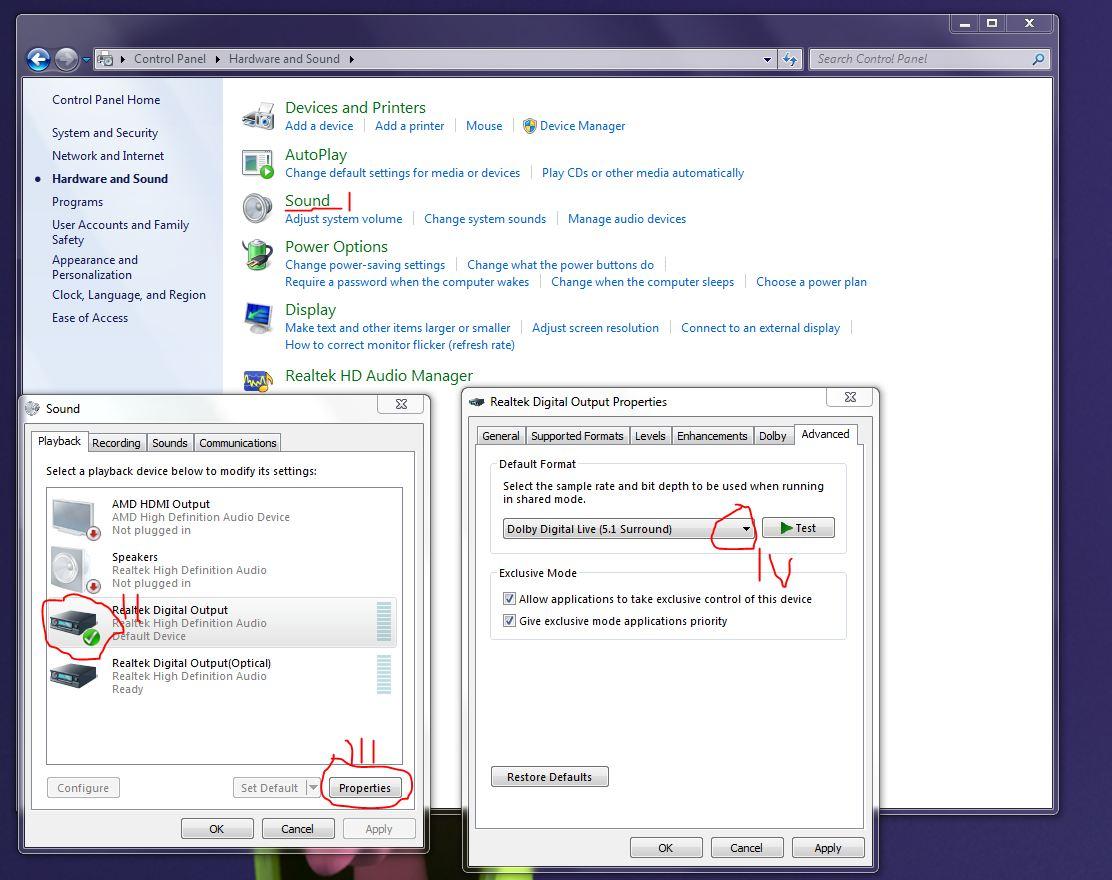Close the Sound dialog
Image resolution: width=1112 pixels, height=880 pixels.
401,403
